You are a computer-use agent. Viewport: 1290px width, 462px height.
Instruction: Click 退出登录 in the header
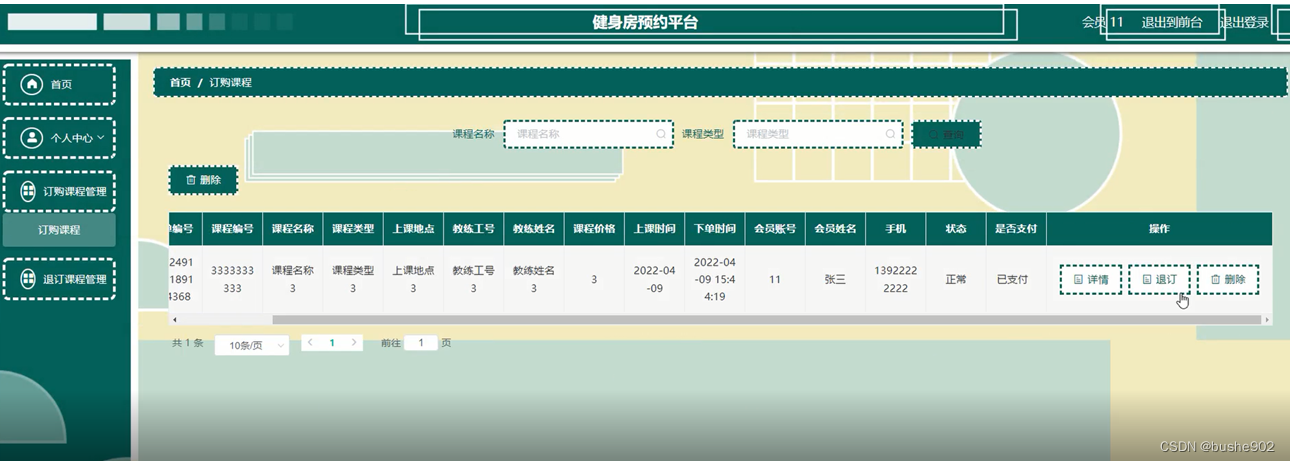point(1244,22)
